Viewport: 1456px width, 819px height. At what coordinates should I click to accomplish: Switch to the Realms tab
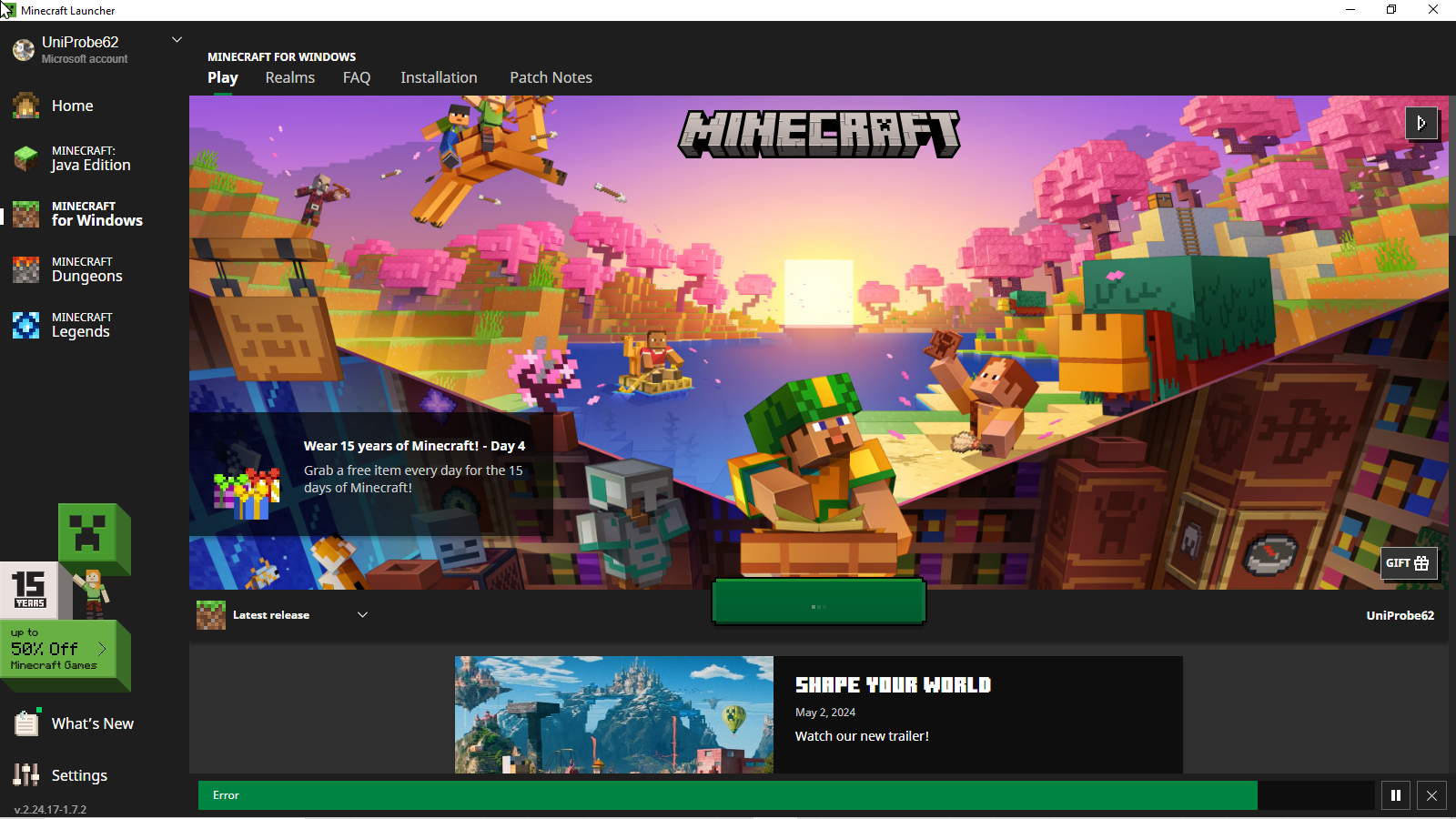click(289, 78)
